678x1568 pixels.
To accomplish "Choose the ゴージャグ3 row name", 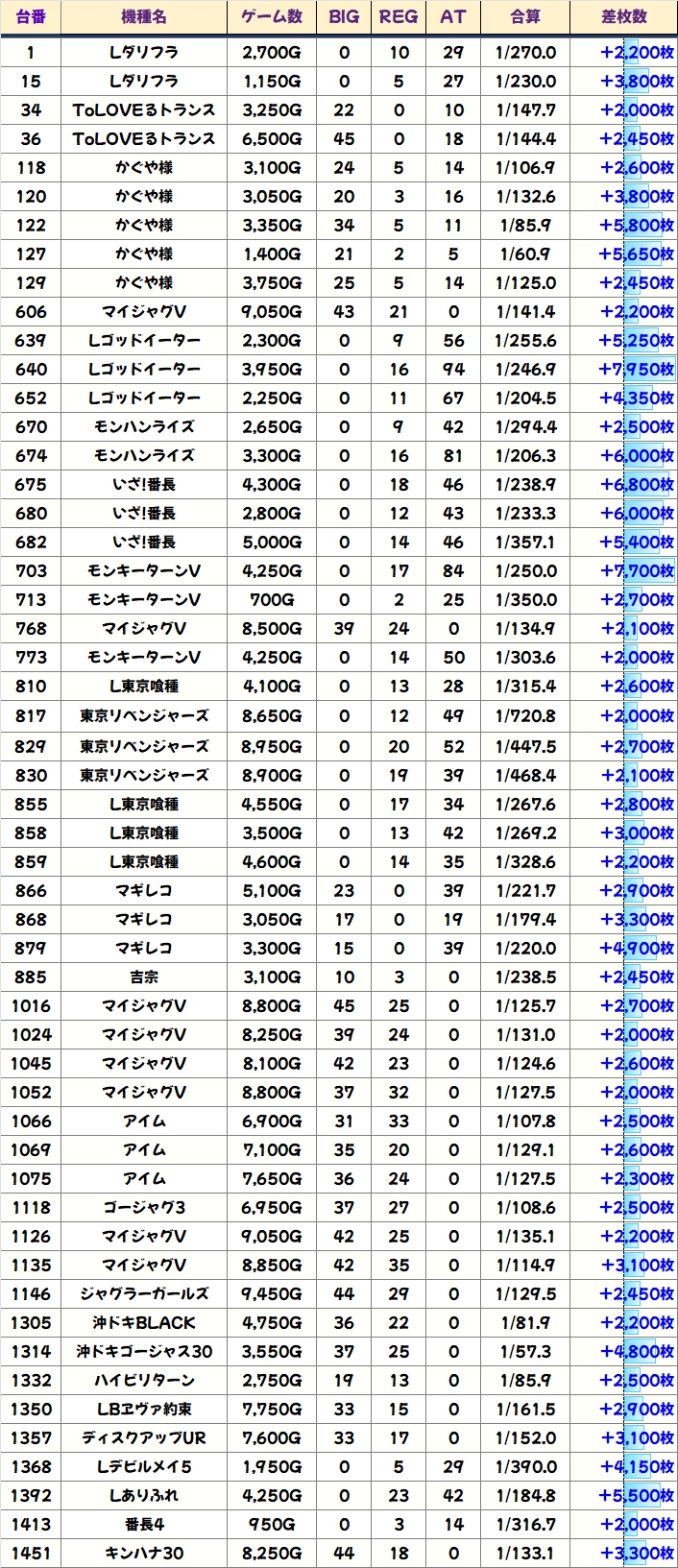I will tap(144, 1208).
